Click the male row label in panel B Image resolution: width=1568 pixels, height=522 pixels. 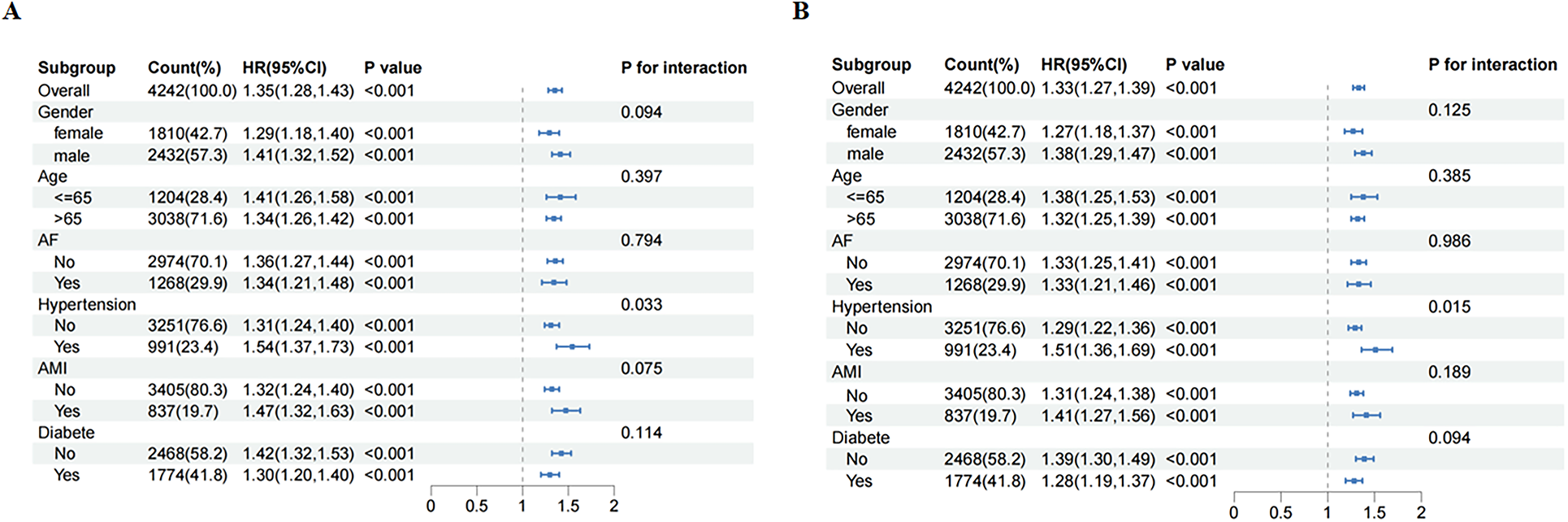pos(864,154)
